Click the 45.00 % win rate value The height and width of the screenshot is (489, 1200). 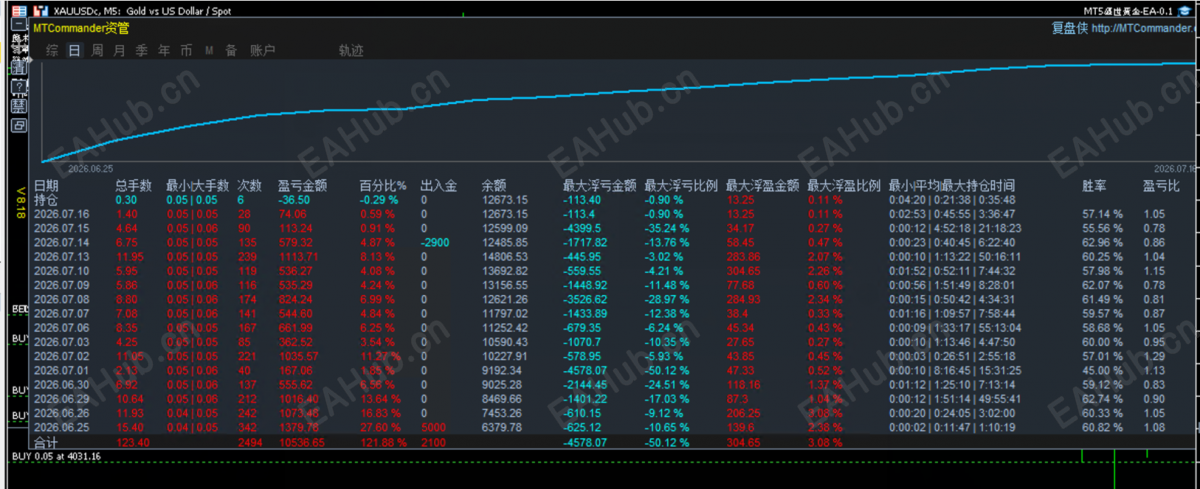pyautogui.click(x=1102, y=369)
